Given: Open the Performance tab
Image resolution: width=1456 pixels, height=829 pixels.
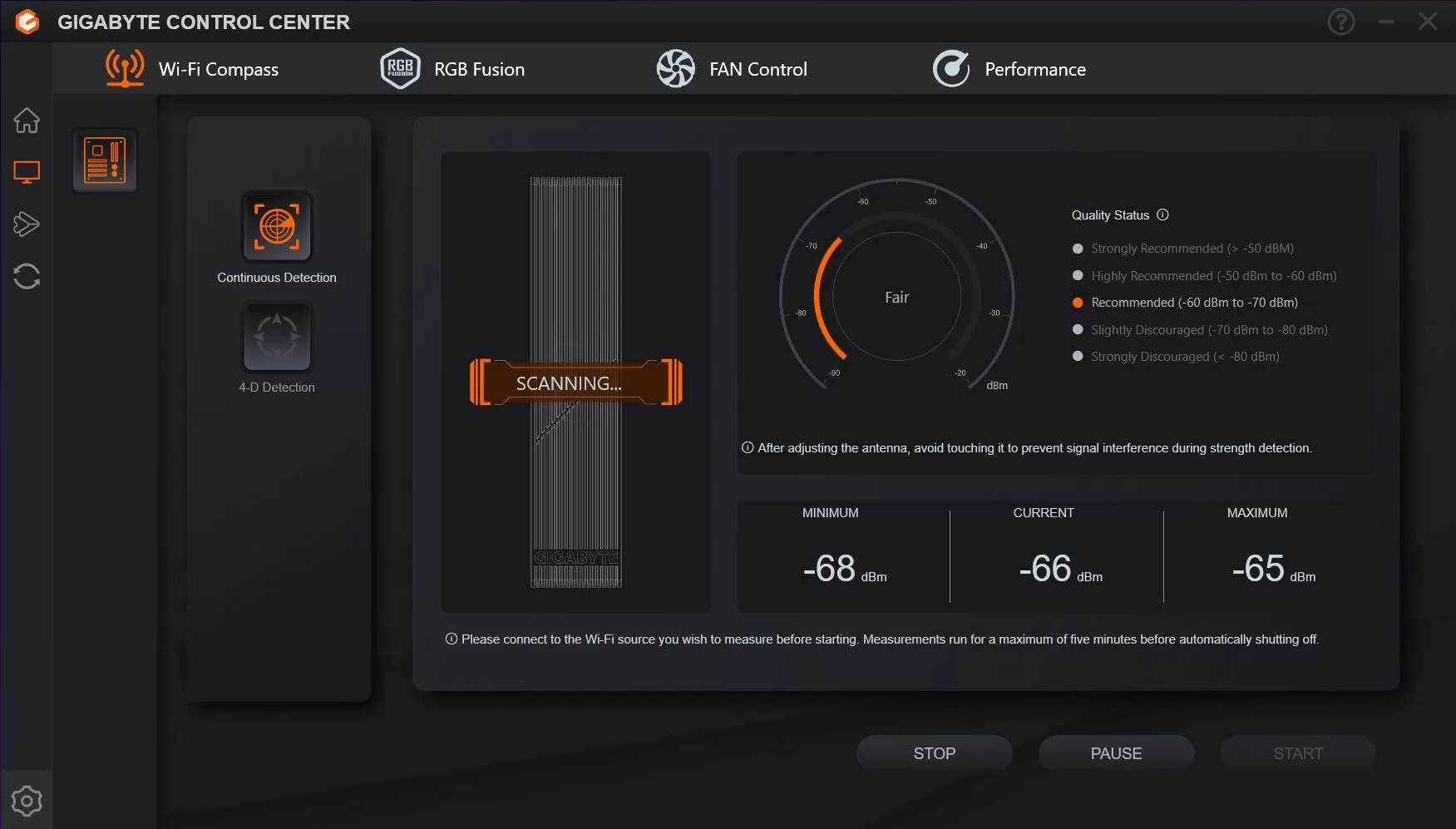Looking at the screenshot, I should click(1009, 69).
